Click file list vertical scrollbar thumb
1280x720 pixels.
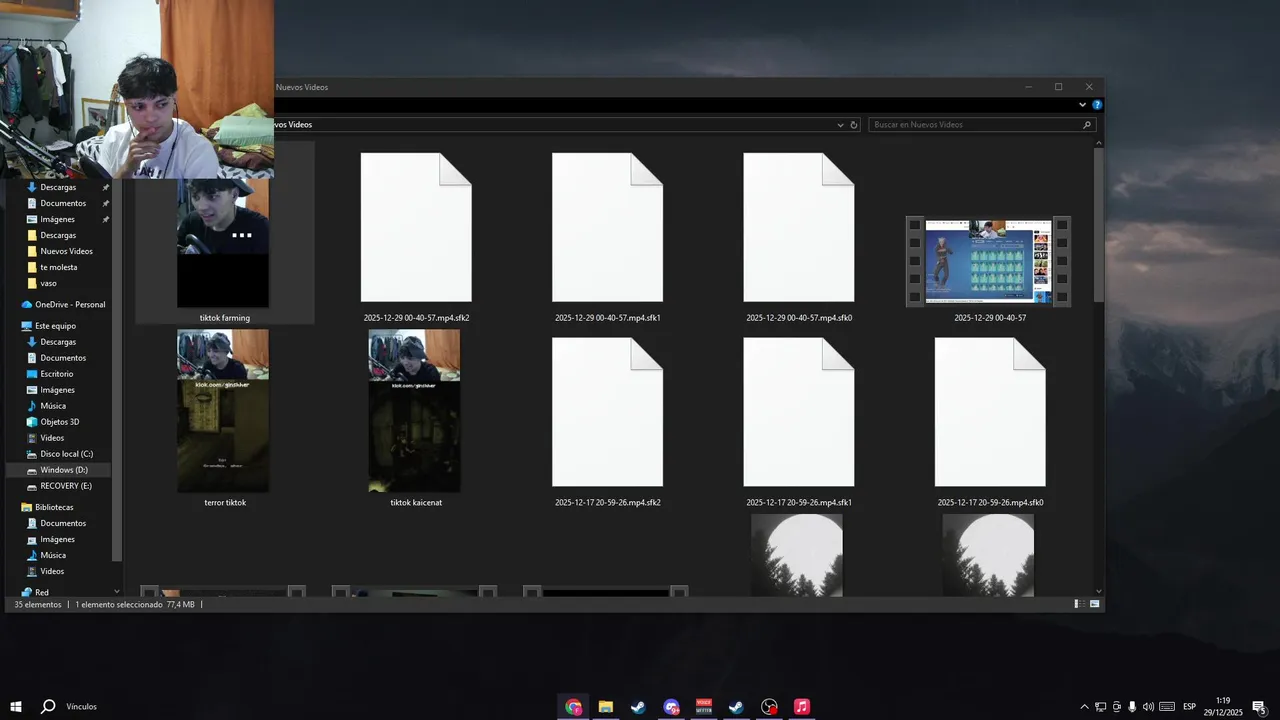pos(1099,225)
